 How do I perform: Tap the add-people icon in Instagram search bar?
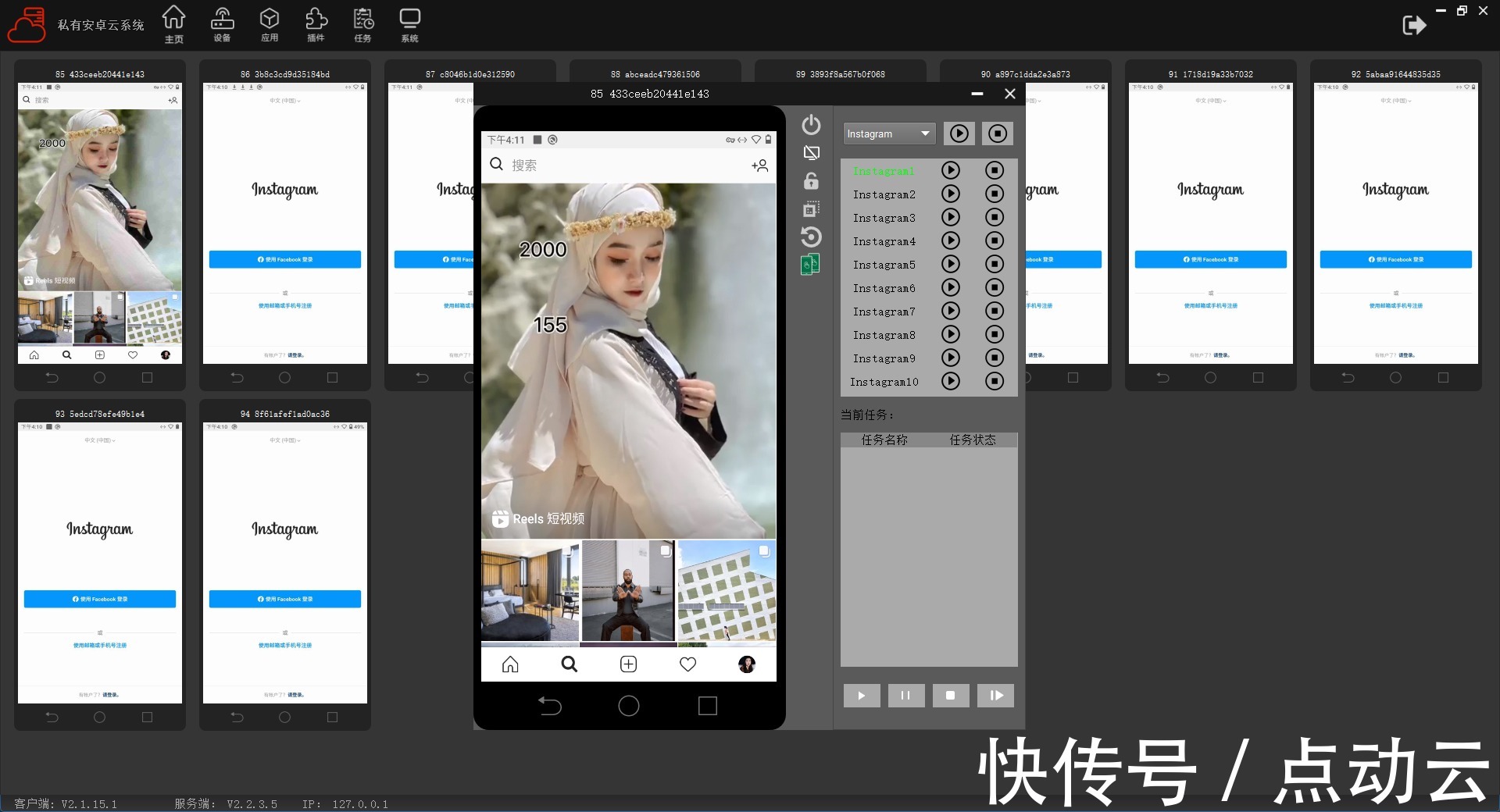click(x=760, y=166)
